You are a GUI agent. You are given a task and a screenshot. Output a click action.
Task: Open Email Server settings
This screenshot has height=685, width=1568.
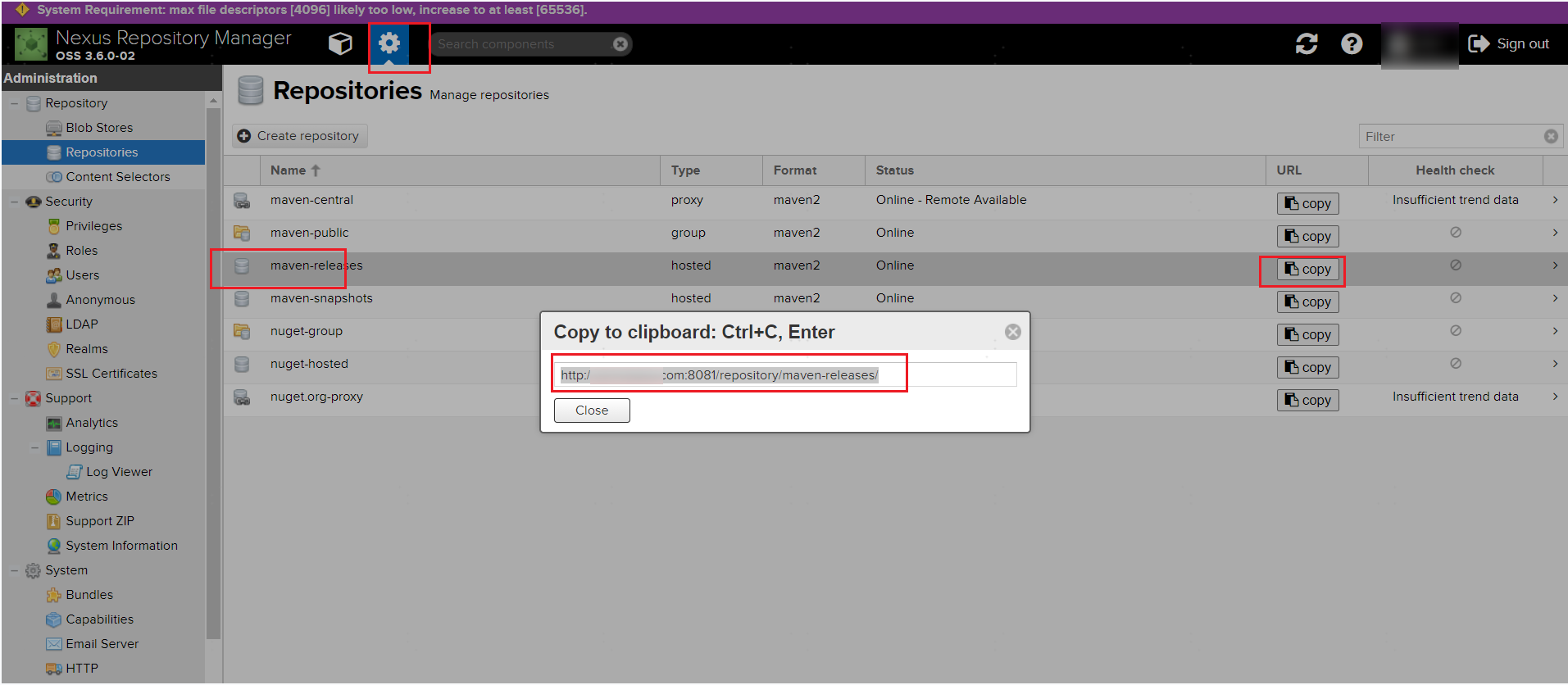coord(102,644)
